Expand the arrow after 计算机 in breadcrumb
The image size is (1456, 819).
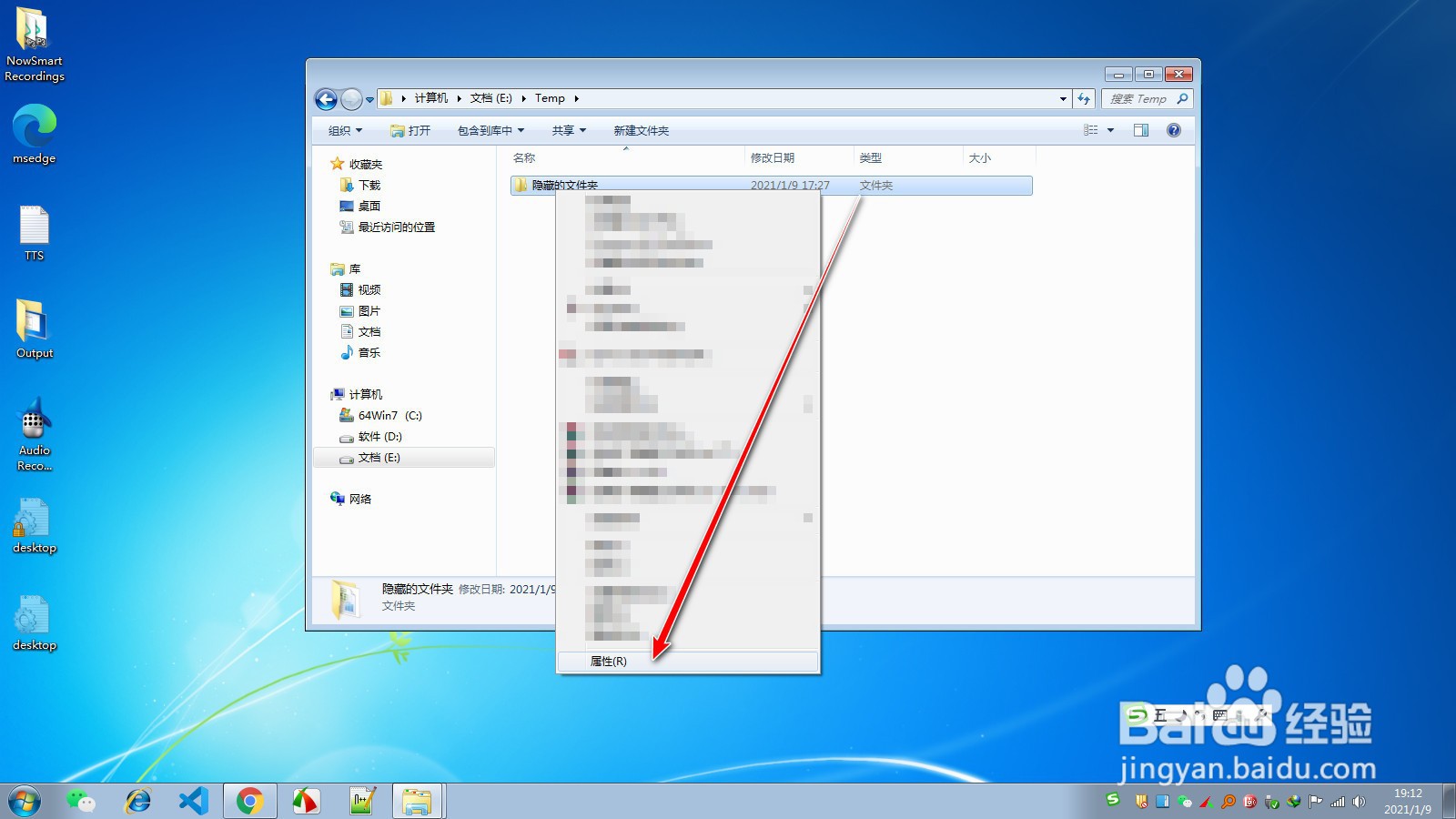(x=459, y=98)
